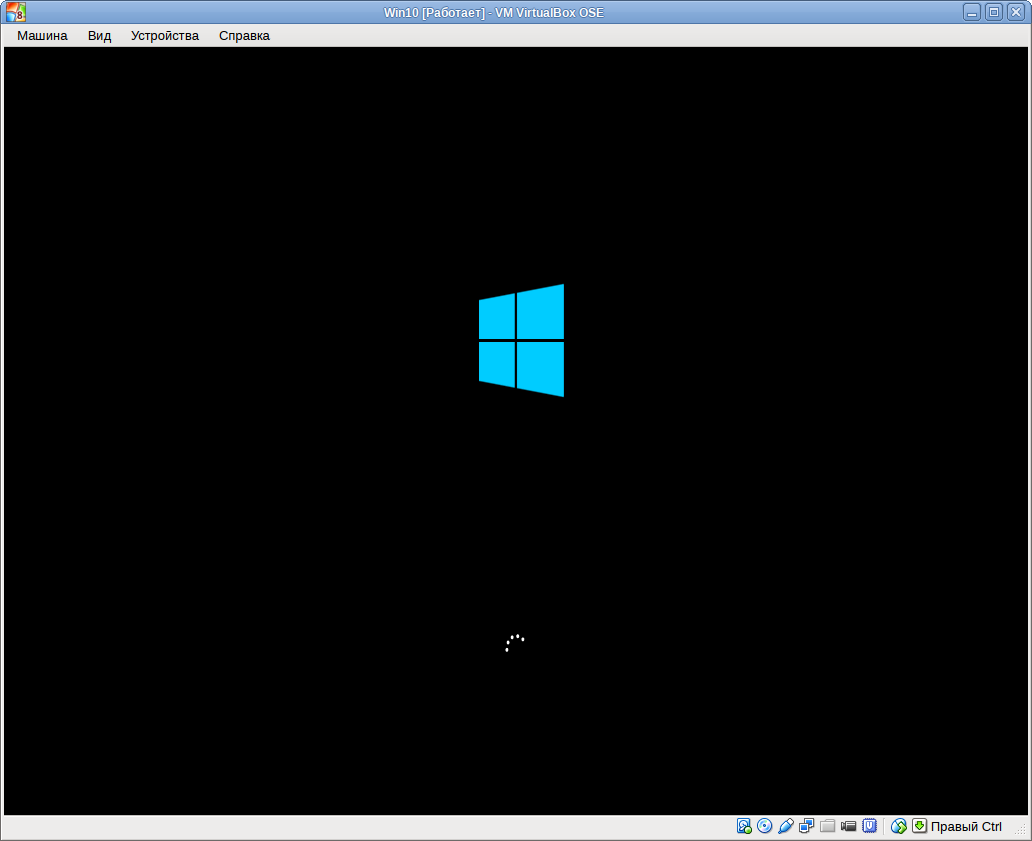Click the CPU virtualization chip status icon

870,826
